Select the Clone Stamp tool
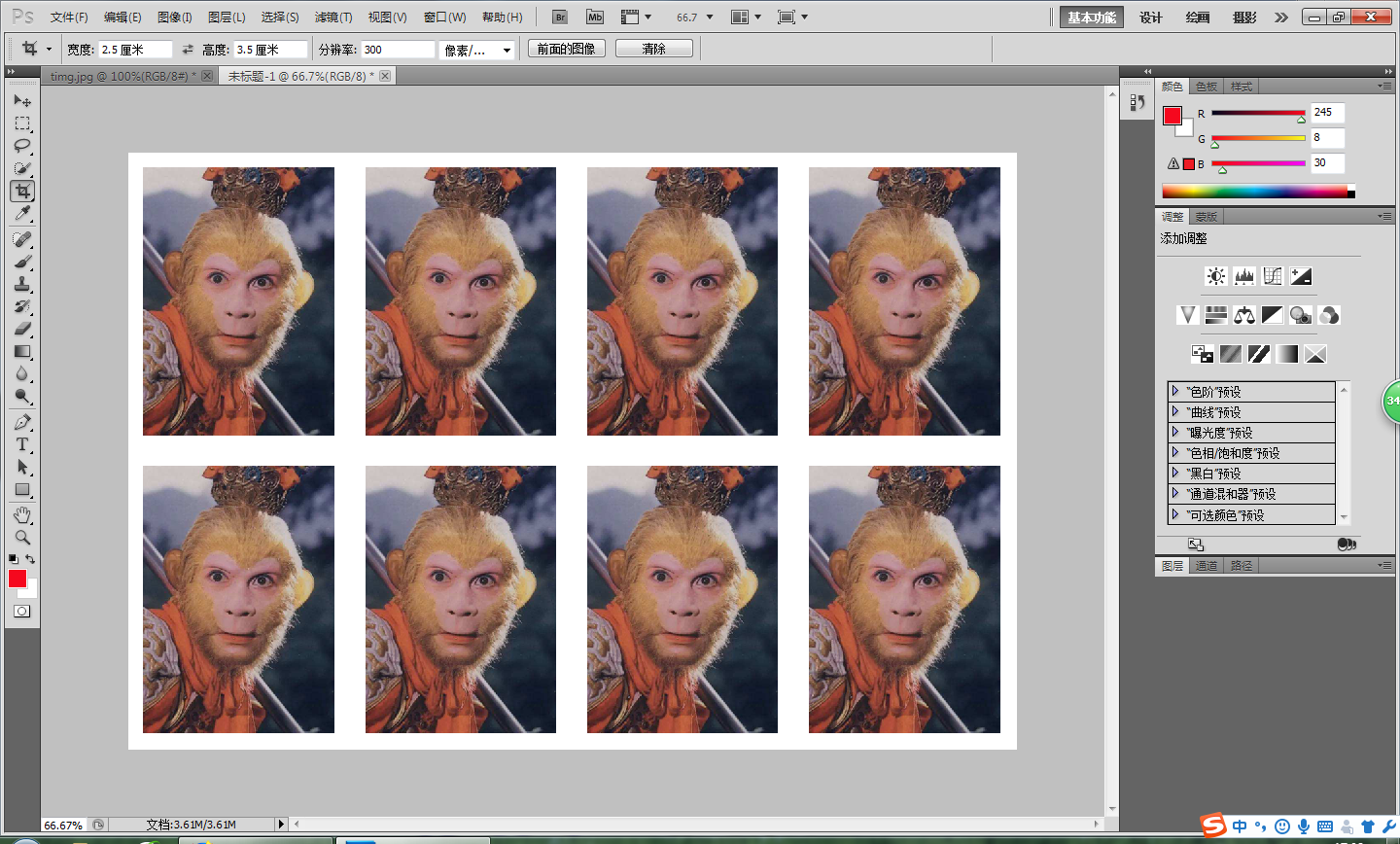Screen dimensions: 1400x844 22,284
